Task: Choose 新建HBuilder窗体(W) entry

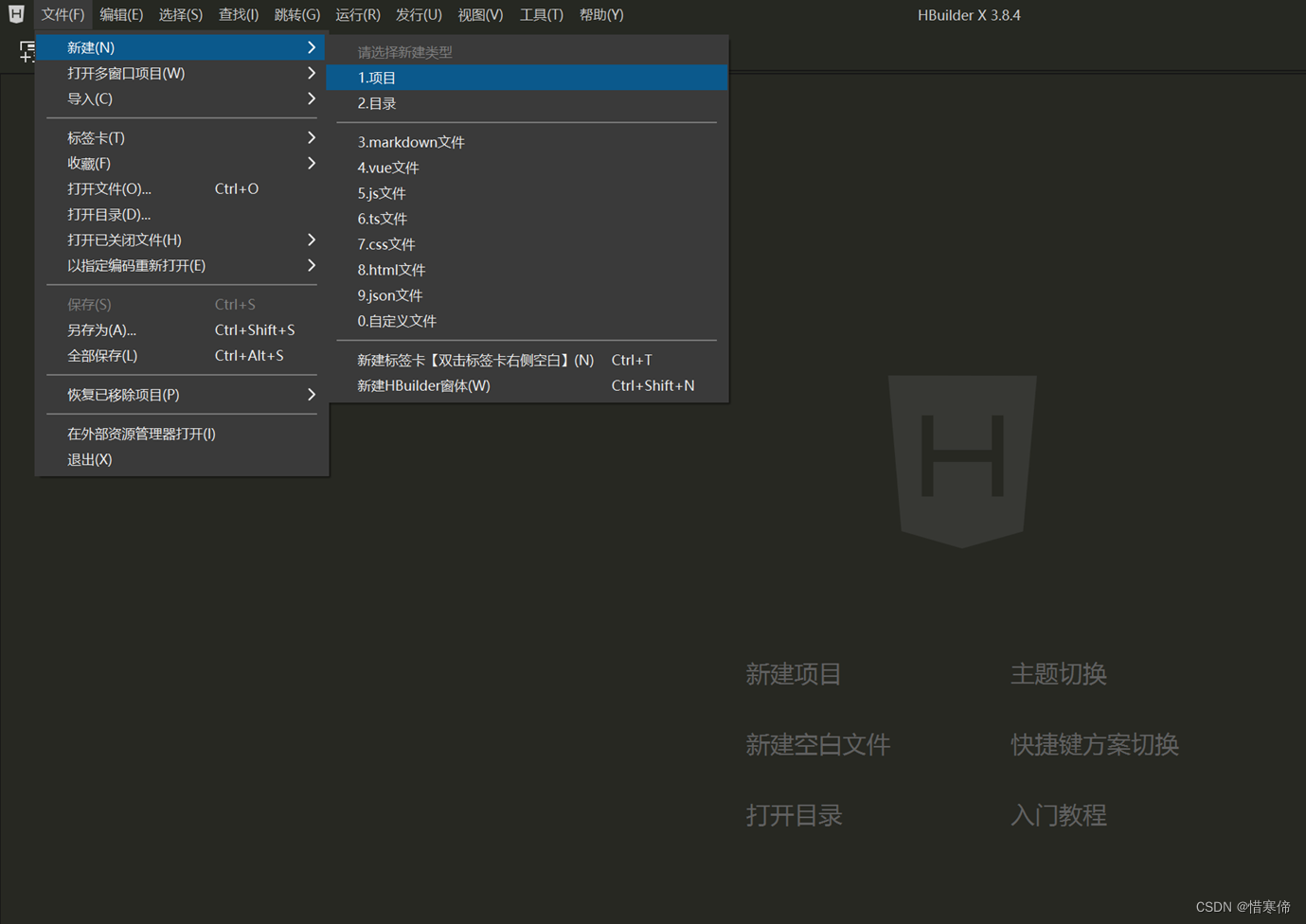Action: 527,385
